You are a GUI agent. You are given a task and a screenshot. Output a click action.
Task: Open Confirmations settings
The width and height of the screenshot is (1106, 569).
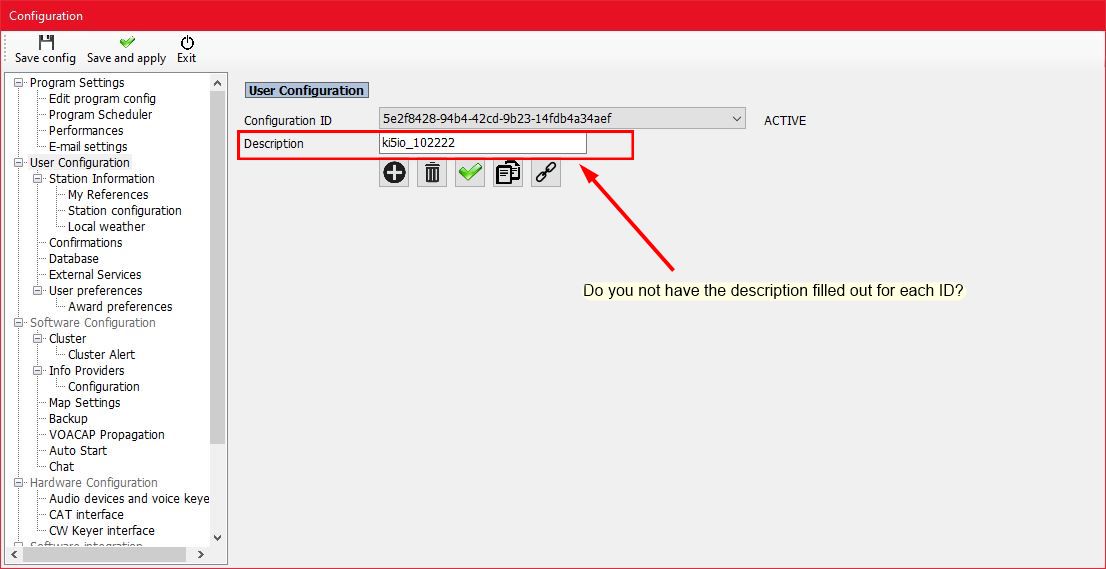85,243
